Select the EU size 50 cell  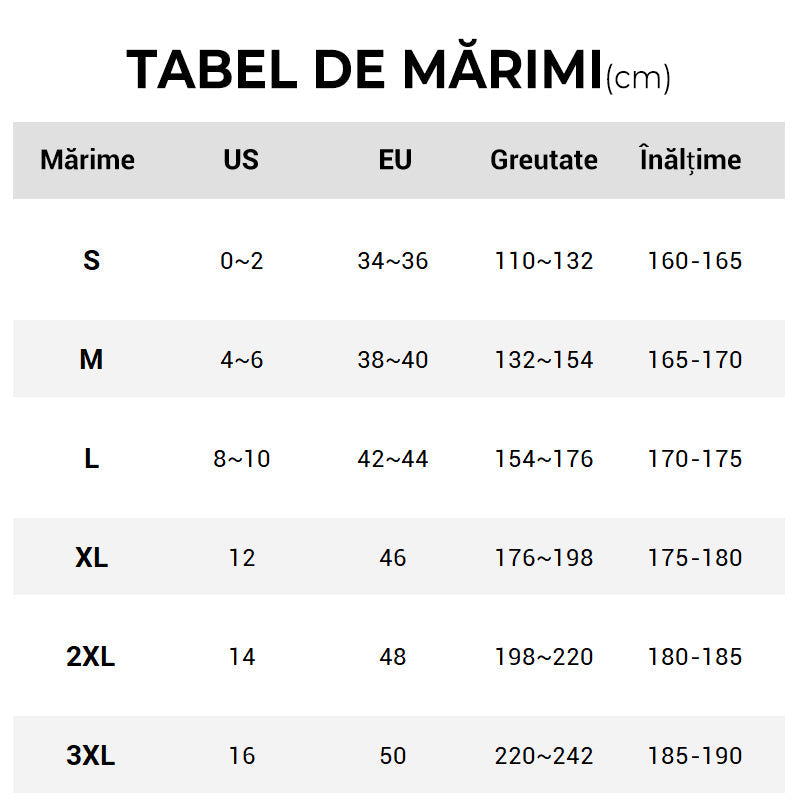[393, 755]
